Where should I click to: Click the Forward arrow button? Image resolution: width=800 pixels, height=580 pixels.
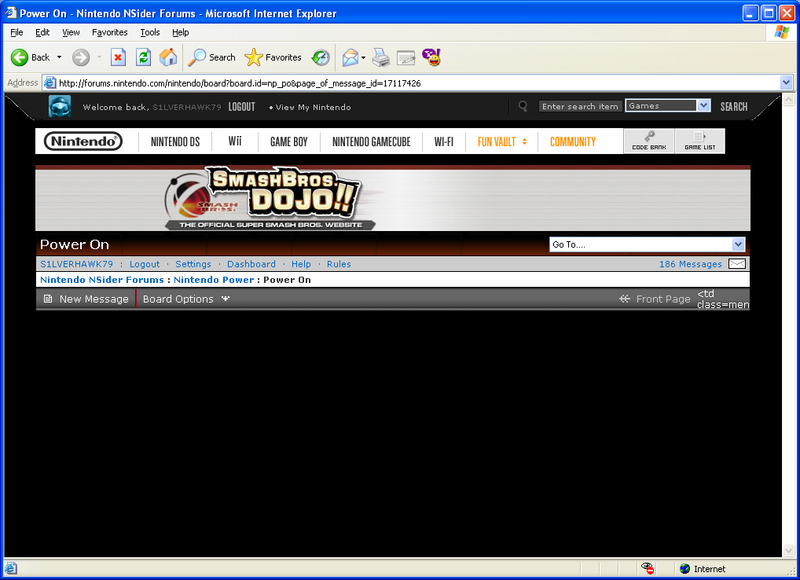[x=81, y=58]
